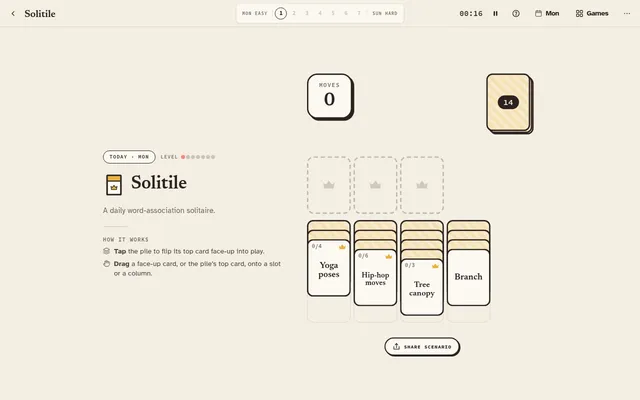Select the Tree canopy card

(422, 288)
